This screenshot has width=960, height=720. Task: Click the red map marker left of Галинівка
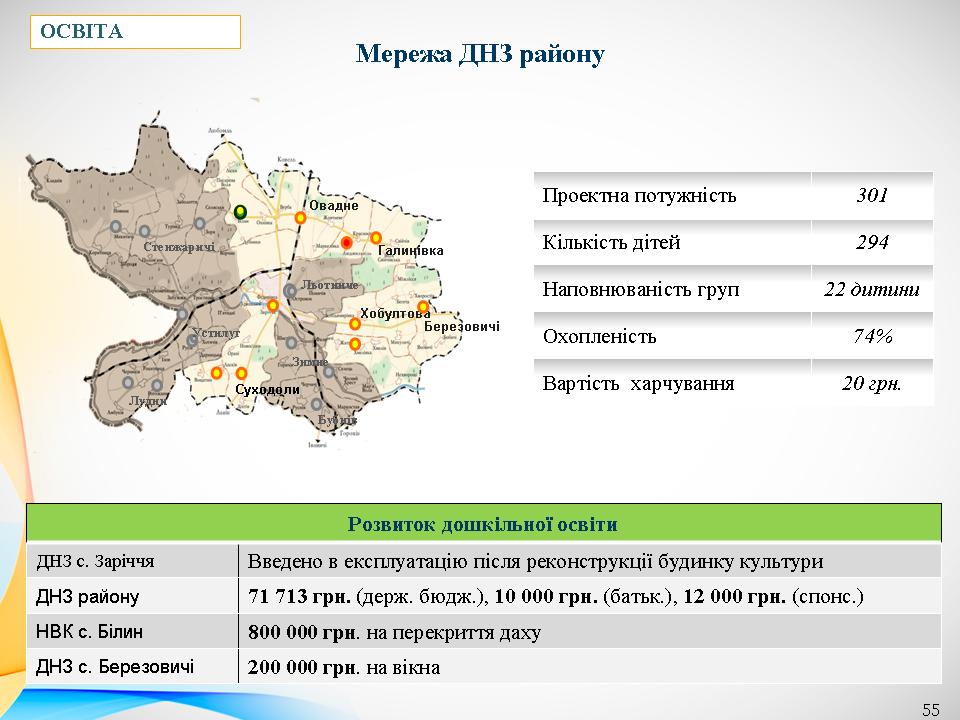tap(347, 242)
